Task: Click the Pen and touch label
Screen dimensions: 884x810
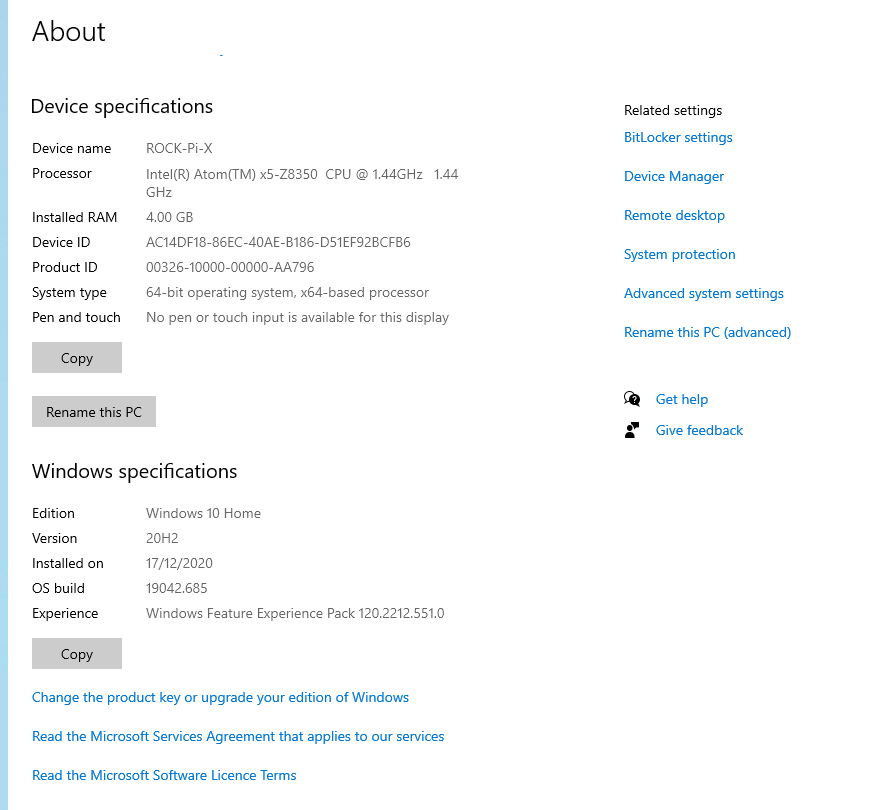Action: tap(76, 317)
